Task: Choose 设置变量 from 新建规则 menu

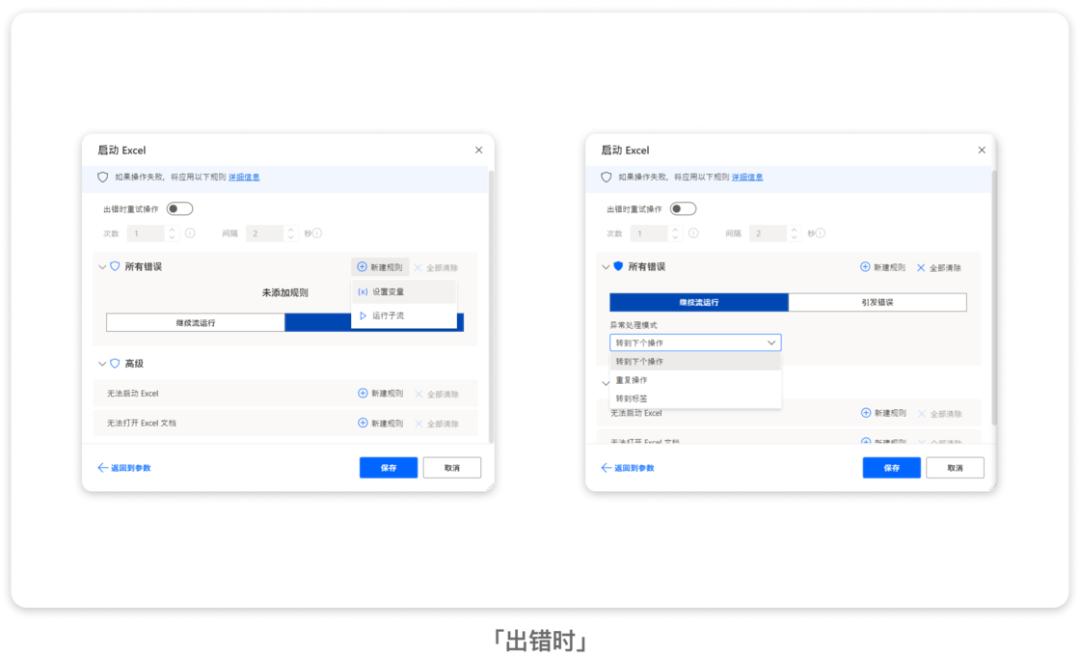Action: pos(404,292)
